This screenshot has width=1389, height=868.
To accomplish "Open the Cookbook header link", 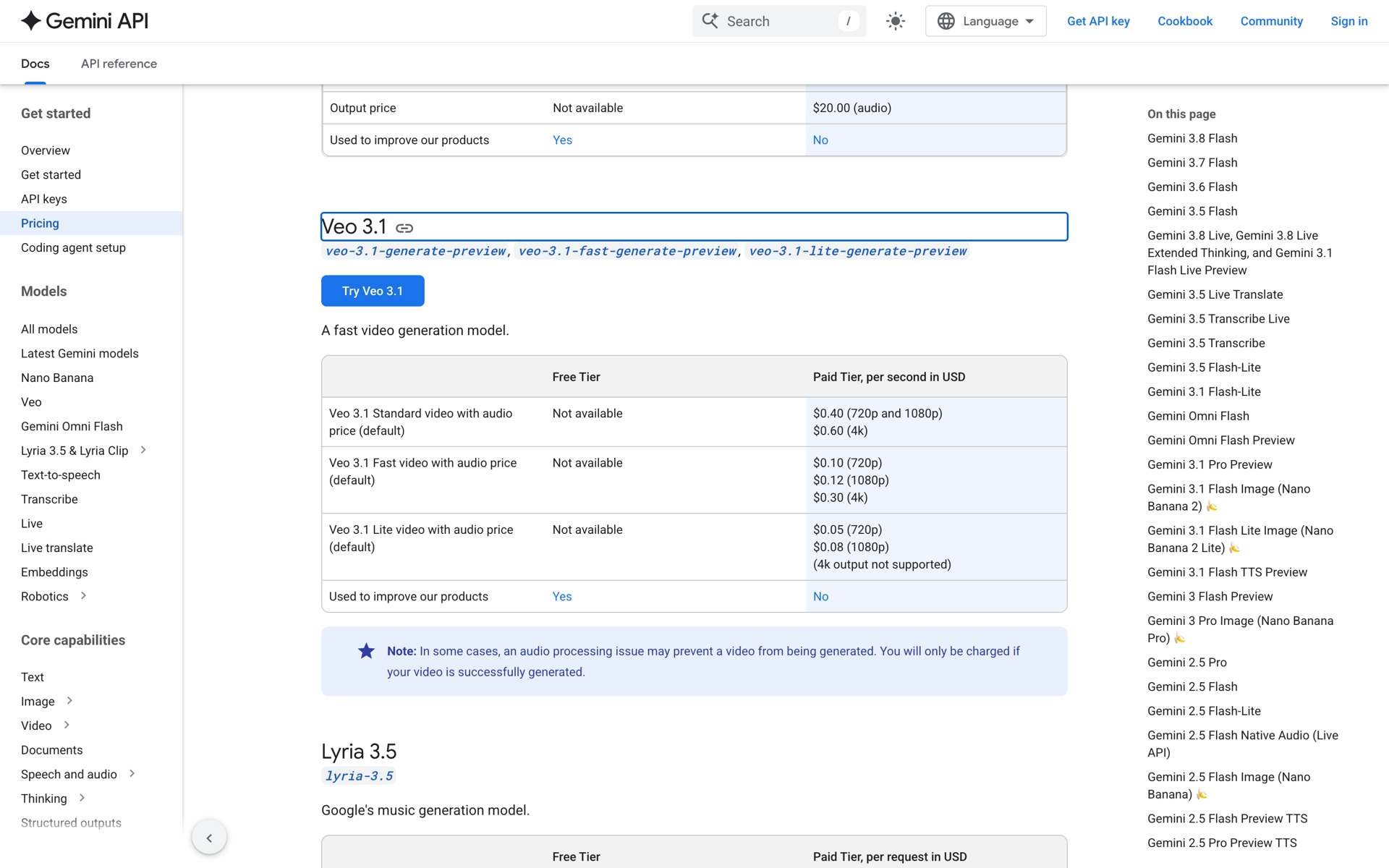I will coord(1185,21).
